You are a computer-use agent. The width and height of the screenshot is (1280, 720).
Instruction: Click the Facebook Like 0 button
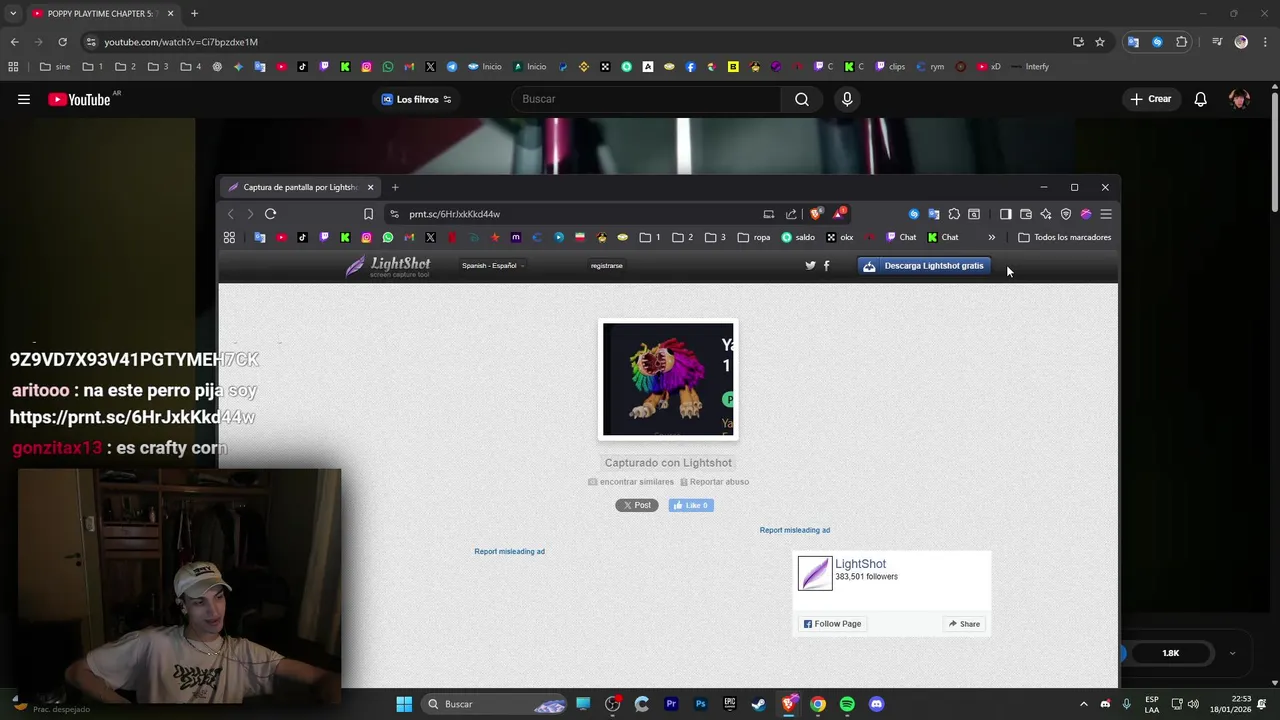click(691, 505)
